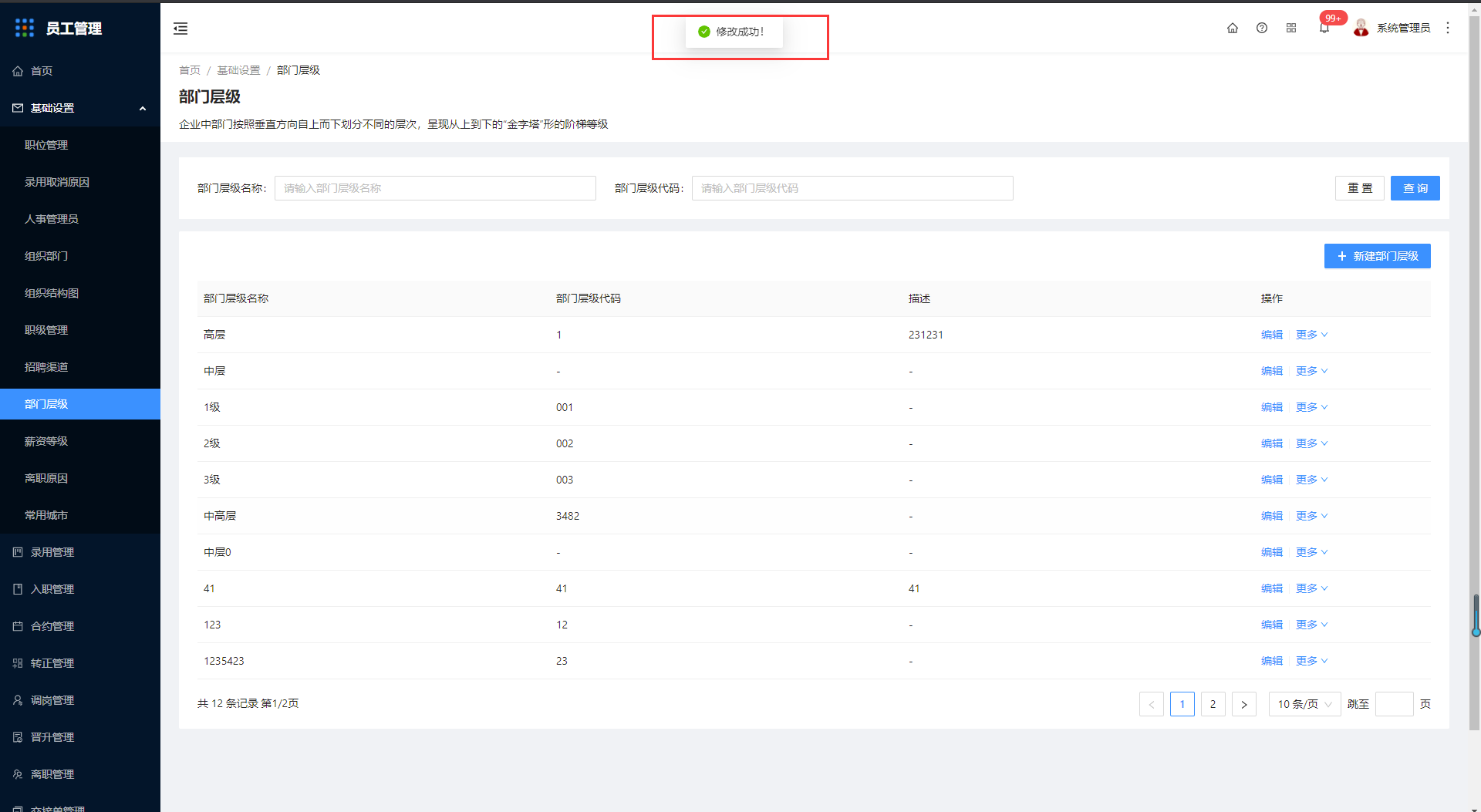Click 新建部门层级 button
This screenshot has height=812, width=1481.
pos(1378,256)
